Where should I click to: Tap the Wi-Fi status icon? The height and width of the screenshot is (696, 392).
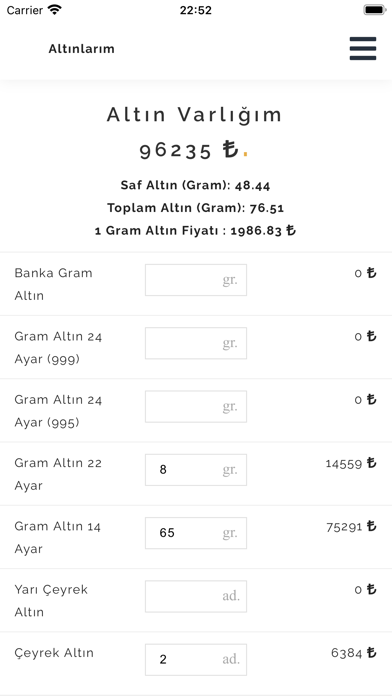(55, 10)
